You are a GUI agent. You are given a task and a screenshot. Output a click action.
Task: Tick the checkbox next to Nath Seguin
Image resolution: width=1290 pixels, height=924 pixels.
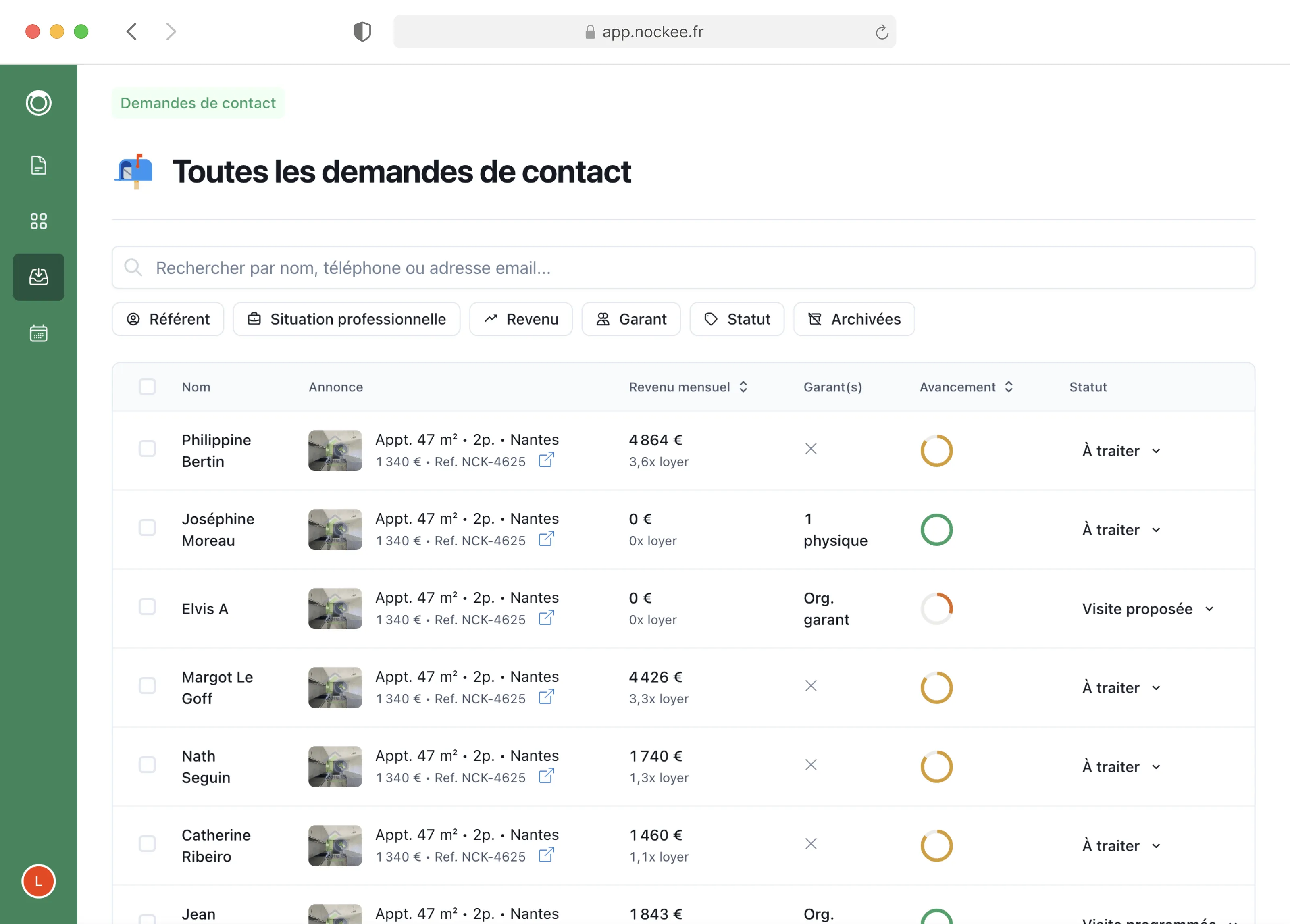tap(147, 765)
